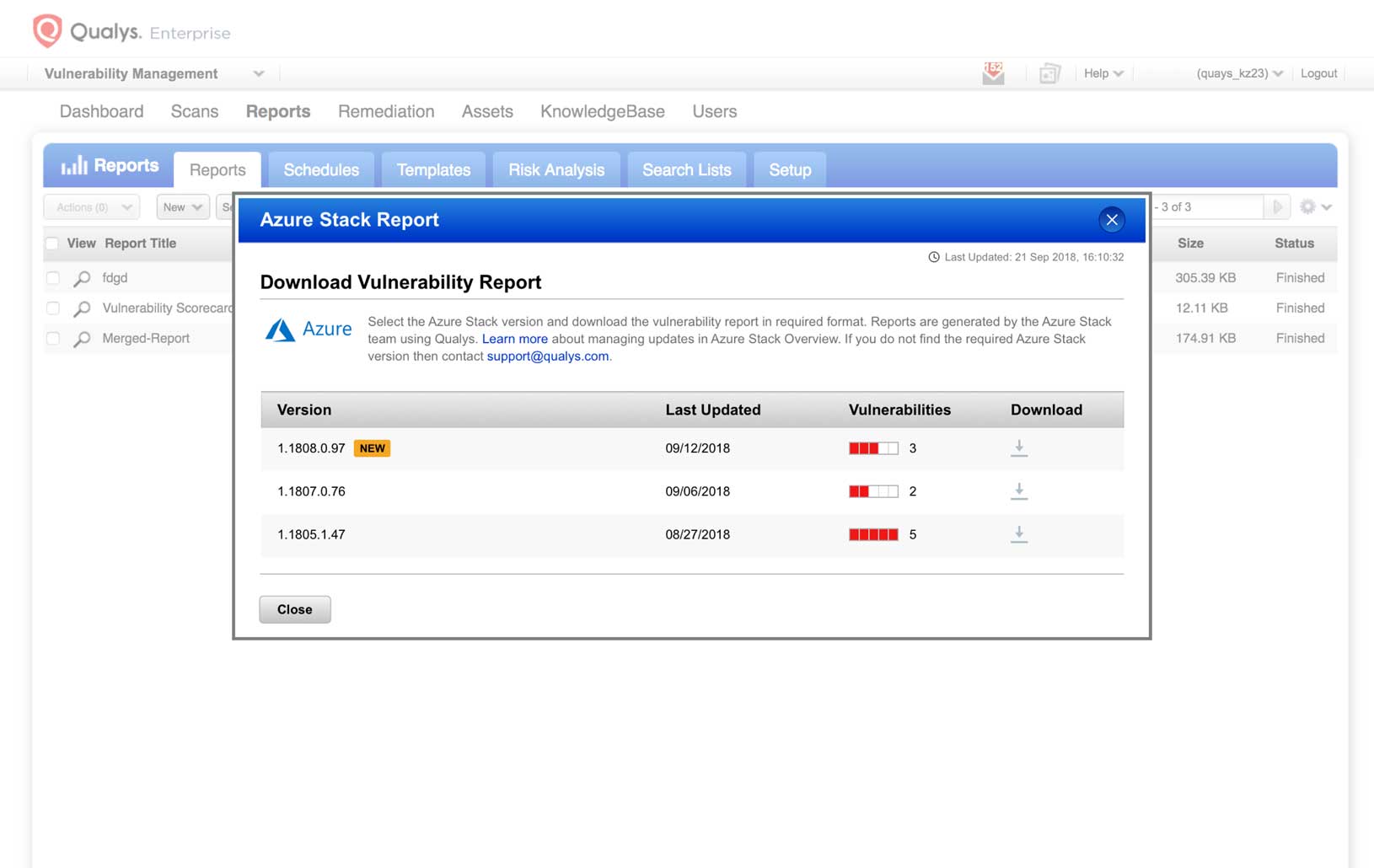Open the notifications inbox icon in the header
This screenshot has width=1374, height=868.
click(x=993, y=73)
